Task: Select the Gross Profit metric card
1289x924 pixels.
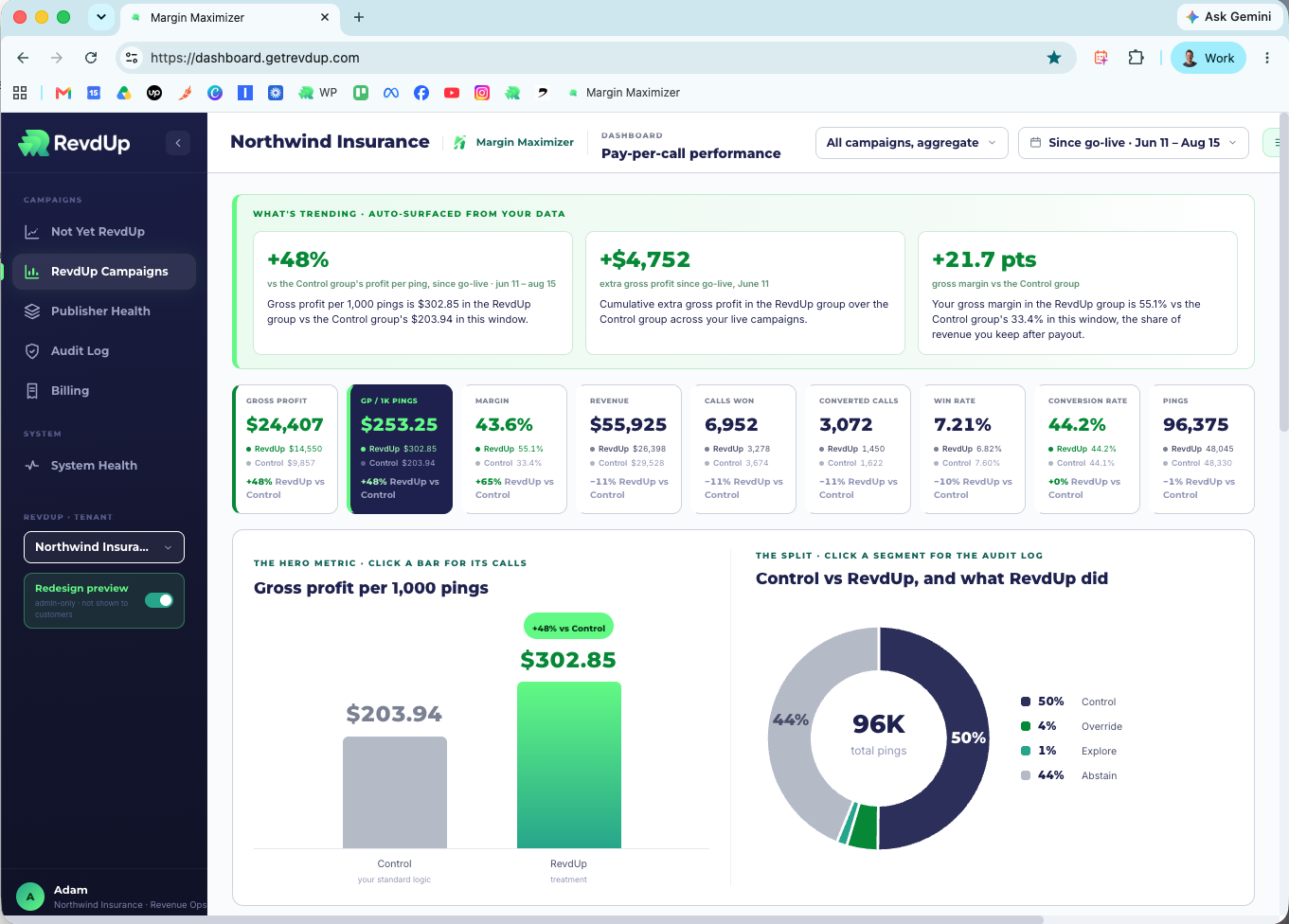Action: pyautogui.click(x=285, y=449)
